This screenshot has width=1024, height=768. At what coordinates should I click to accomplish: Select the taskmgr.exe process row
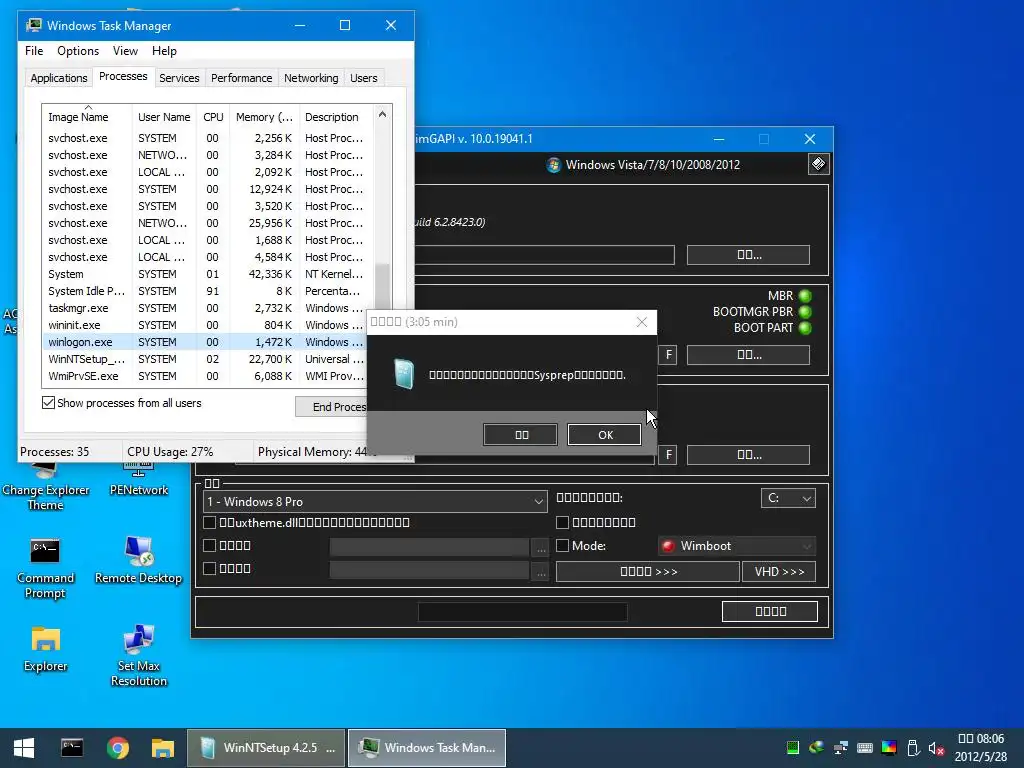coord(208,308)
